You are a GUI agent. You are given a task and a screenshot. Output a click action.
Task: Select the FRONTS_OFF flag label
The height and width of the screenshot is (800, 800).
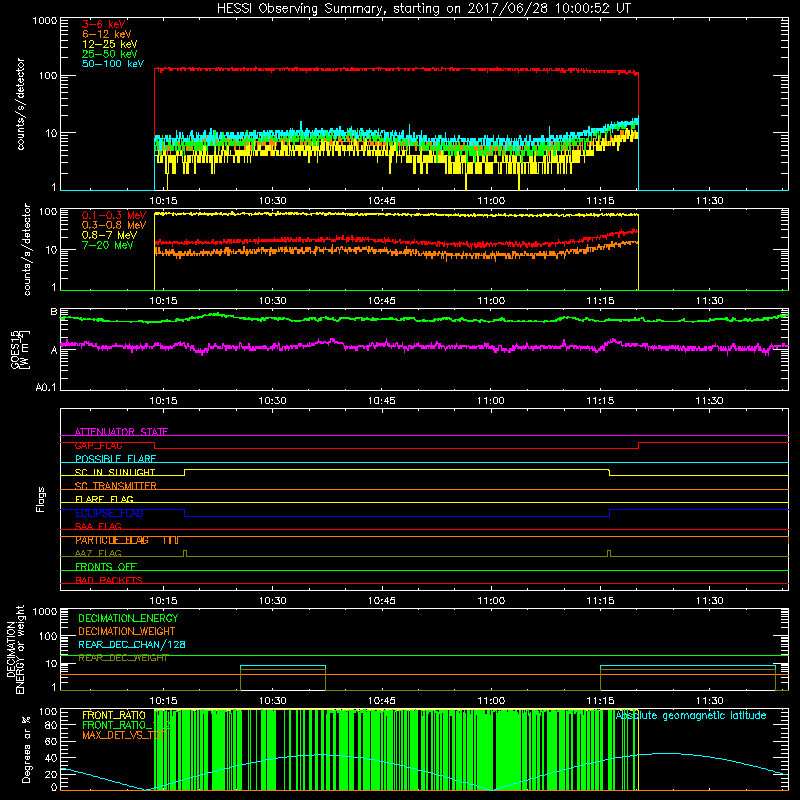tap(106, 567)
